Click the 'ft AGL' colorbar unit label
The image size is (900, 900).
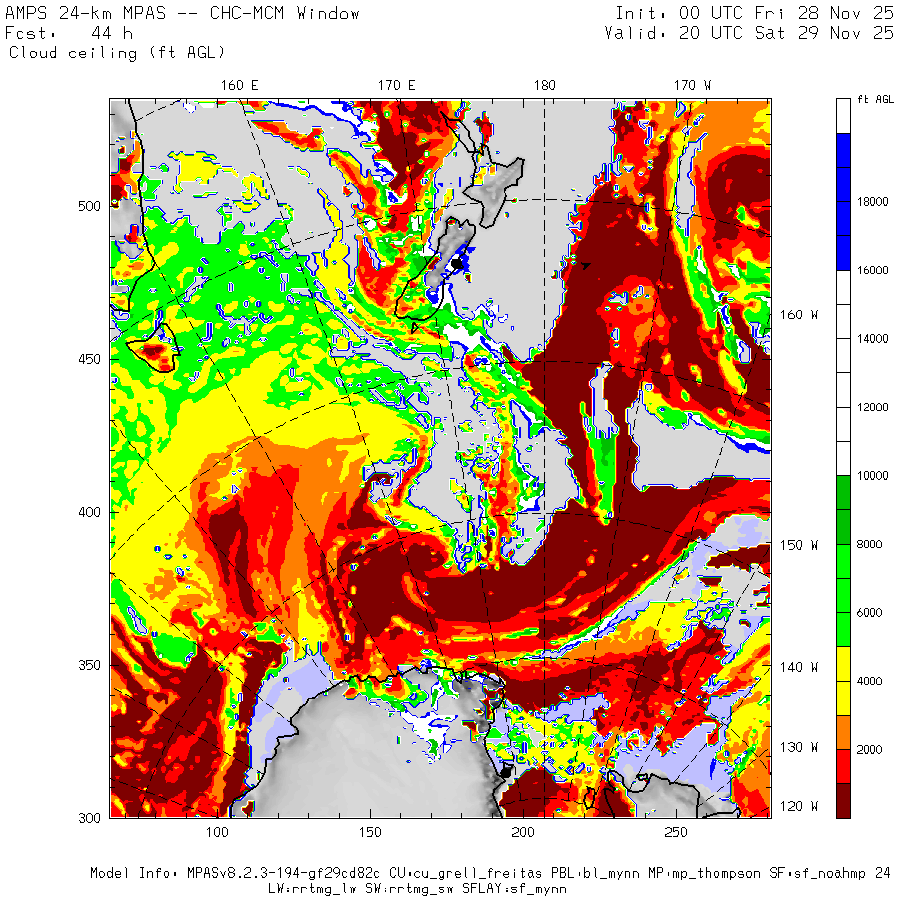tap(875, 99)
